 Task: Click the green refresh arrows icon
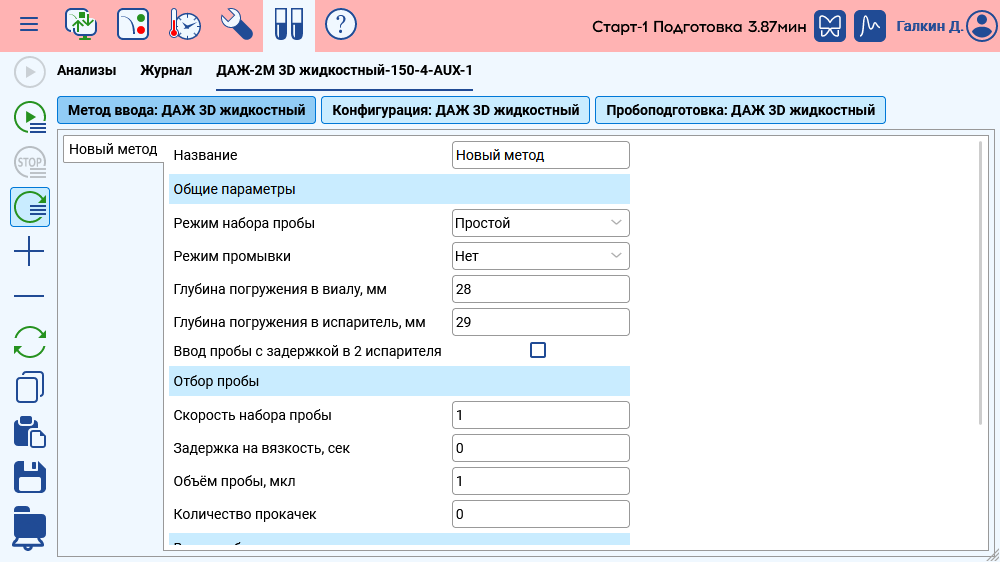click(30, 341)
